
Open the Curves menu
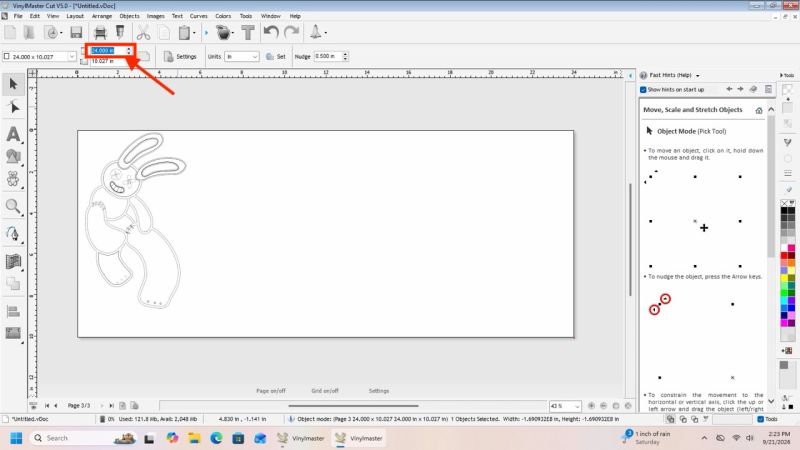(x=198, y=16)
